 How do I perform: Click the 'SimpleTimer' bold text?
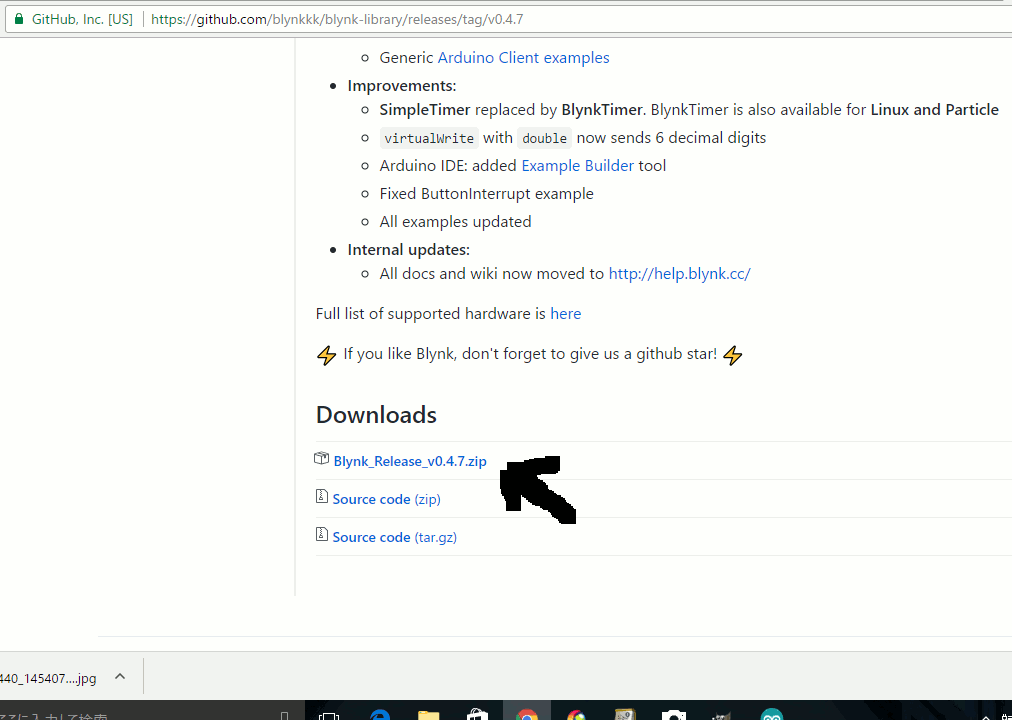coord(425,110)
